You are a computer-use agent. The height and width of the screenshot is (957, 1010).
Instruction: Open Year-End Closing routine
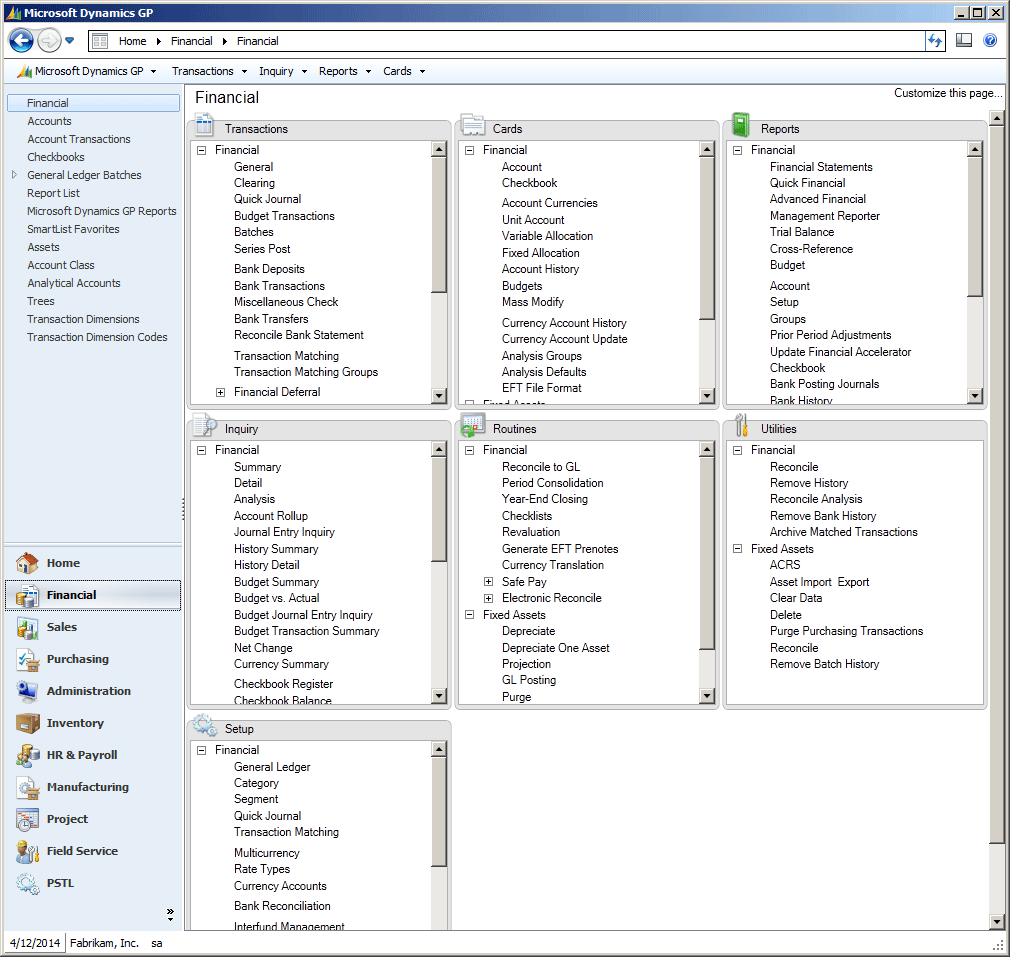pyautogui.click(x=545, y=499)
